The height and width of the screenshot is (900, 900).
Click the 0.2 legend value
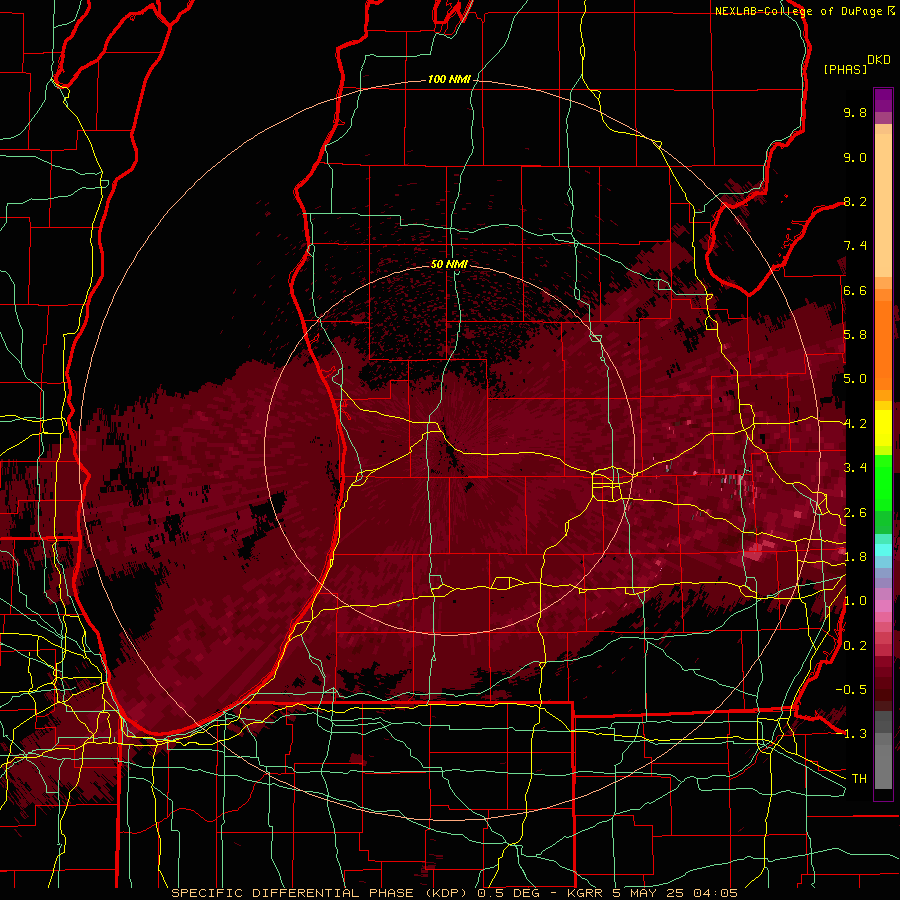855,646
